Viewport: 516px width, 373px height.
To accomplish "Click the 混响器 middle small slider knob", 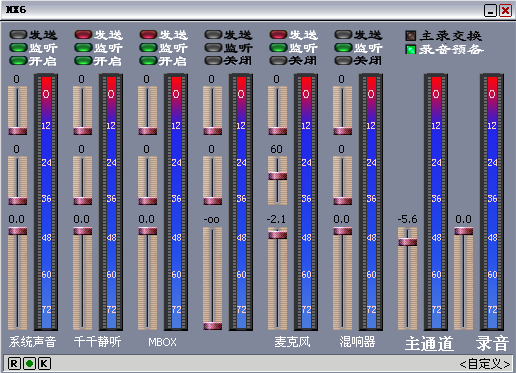I will click(343, 201).
